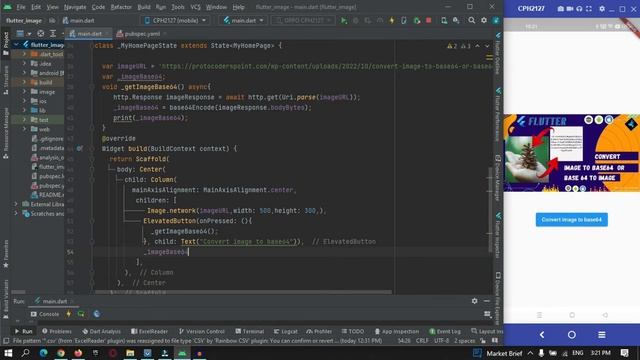Expand Scratches and Consoles node
This screenshot has height=360, width=640.
pyautogui.click(x=16, y=213)
